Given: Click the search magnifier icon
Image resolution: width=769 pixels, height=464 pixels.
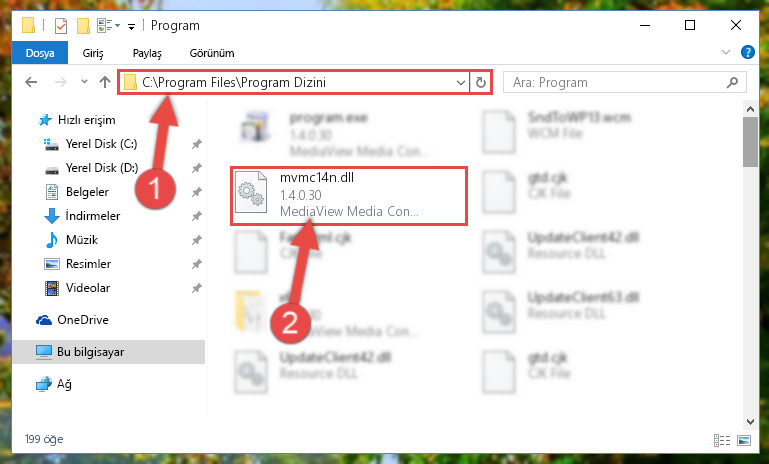Looking at the screenshot, I should (x=732, y=82).
